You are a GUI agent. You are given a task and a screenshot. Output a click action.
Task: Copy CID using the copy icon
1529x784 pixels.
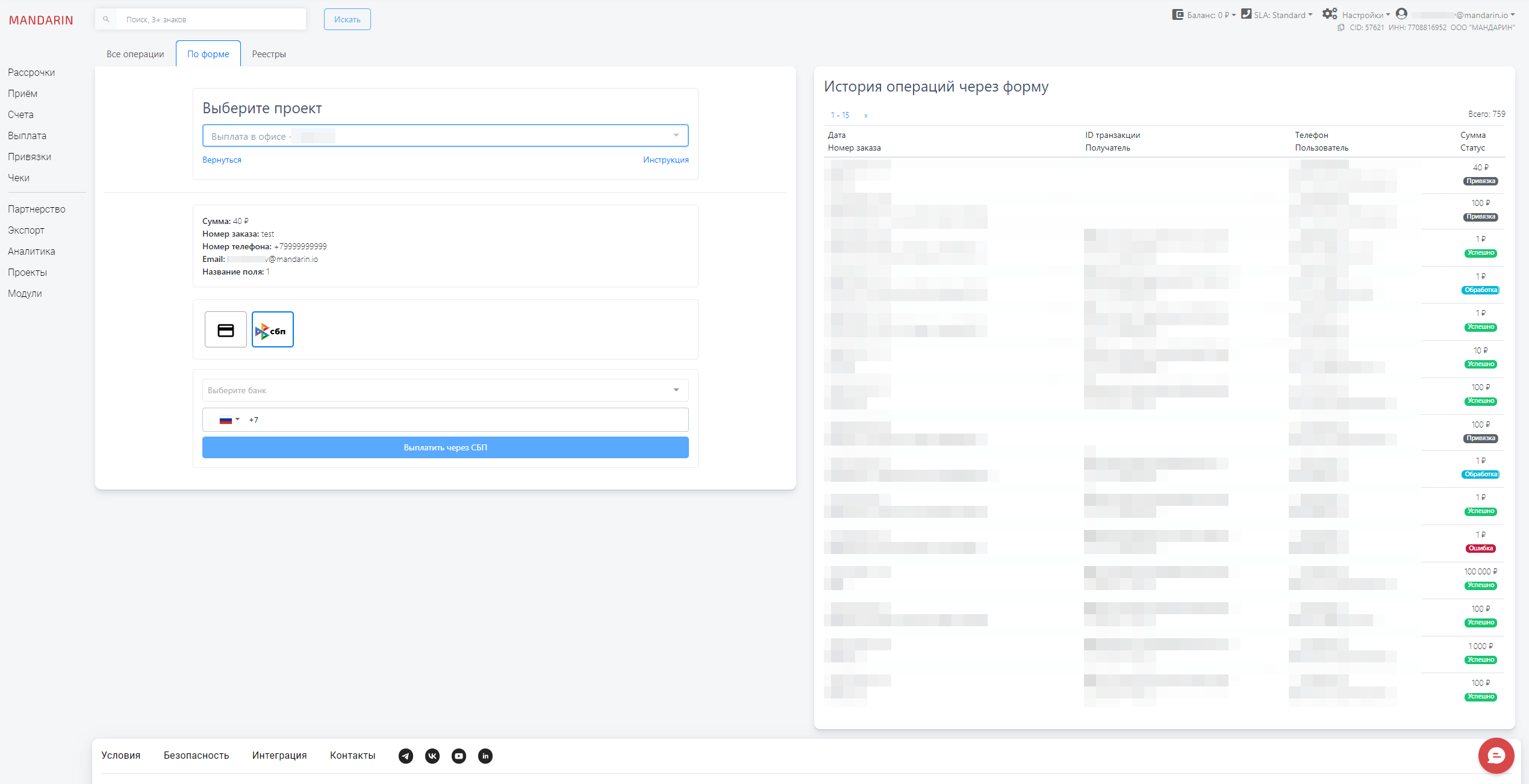pos(1341,28)
